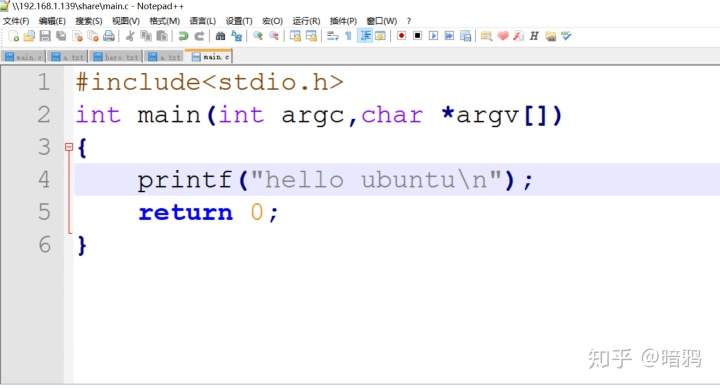Click the #include<stdio.h> line
This screenshot has width=720, height=388.
coord(209,83)
